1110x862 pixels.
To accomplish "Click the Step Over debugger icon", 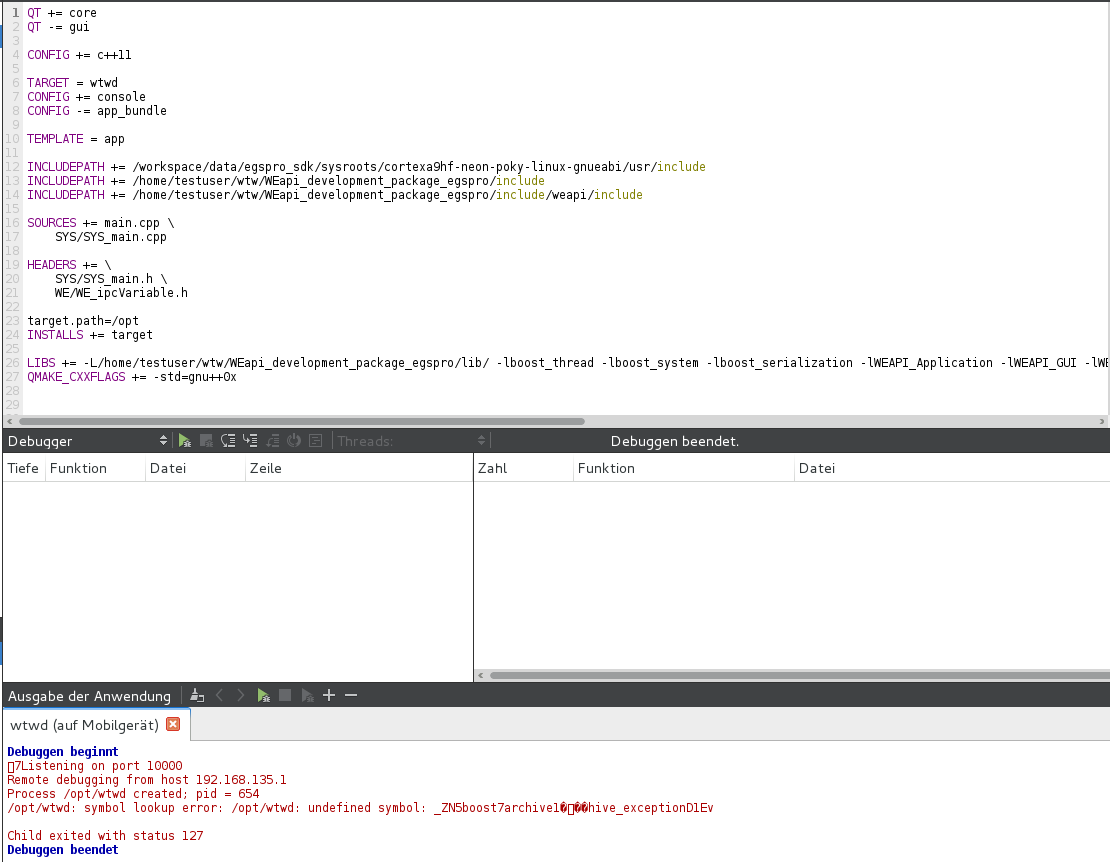I will (228, 441).
